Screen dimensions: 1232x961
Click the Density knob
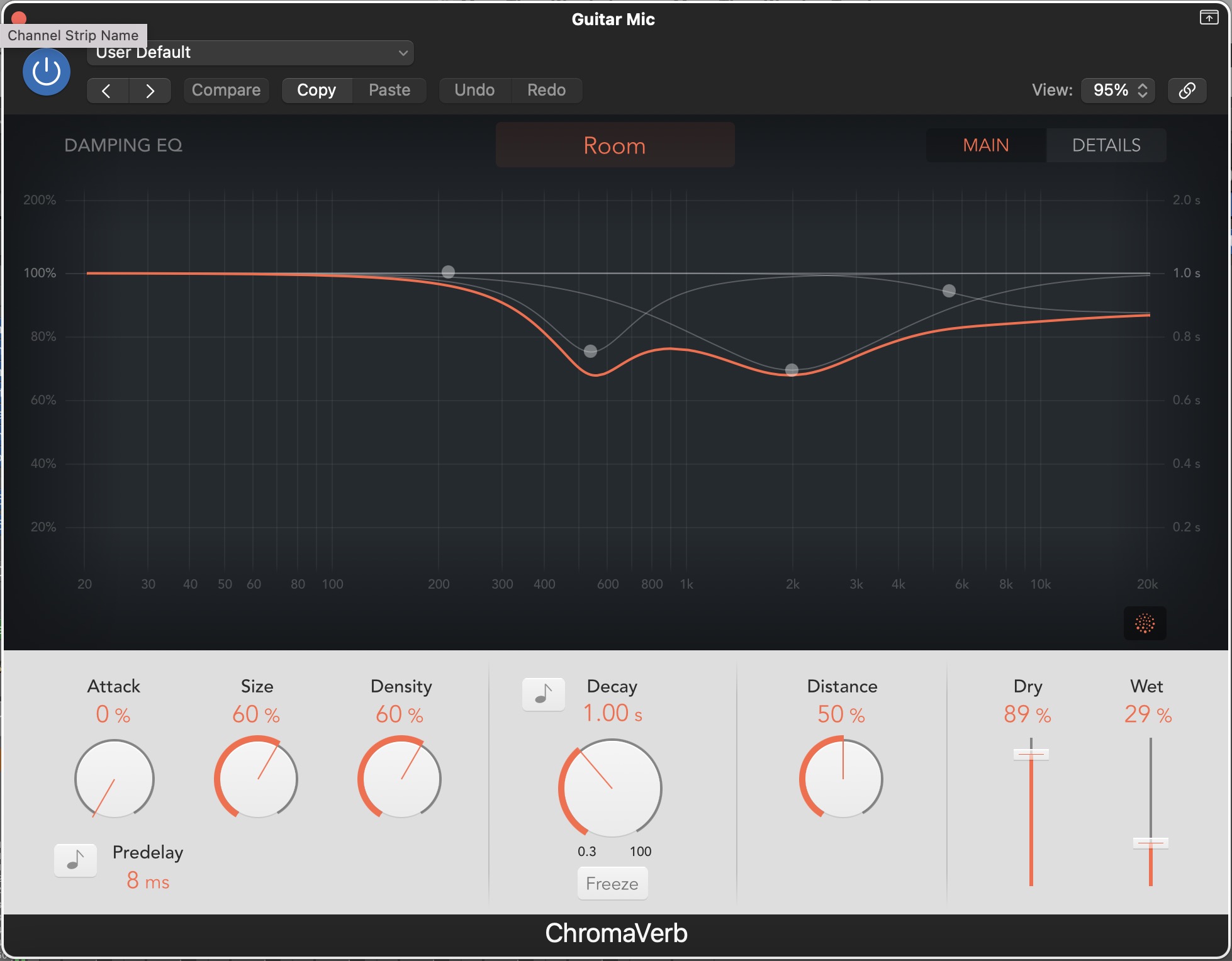coord(400,778)
